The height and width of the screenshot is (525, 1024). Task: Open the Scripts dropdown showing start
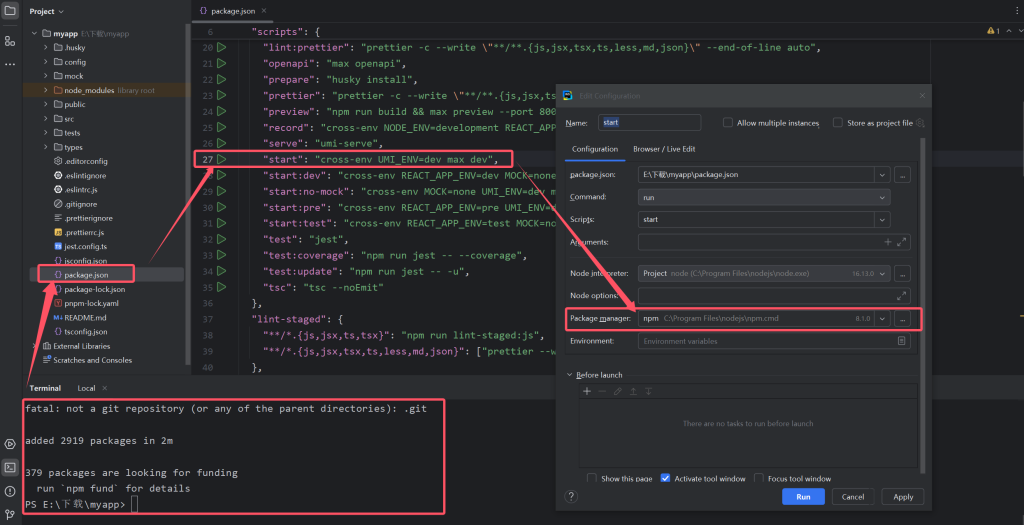click(x=882, y=219)
